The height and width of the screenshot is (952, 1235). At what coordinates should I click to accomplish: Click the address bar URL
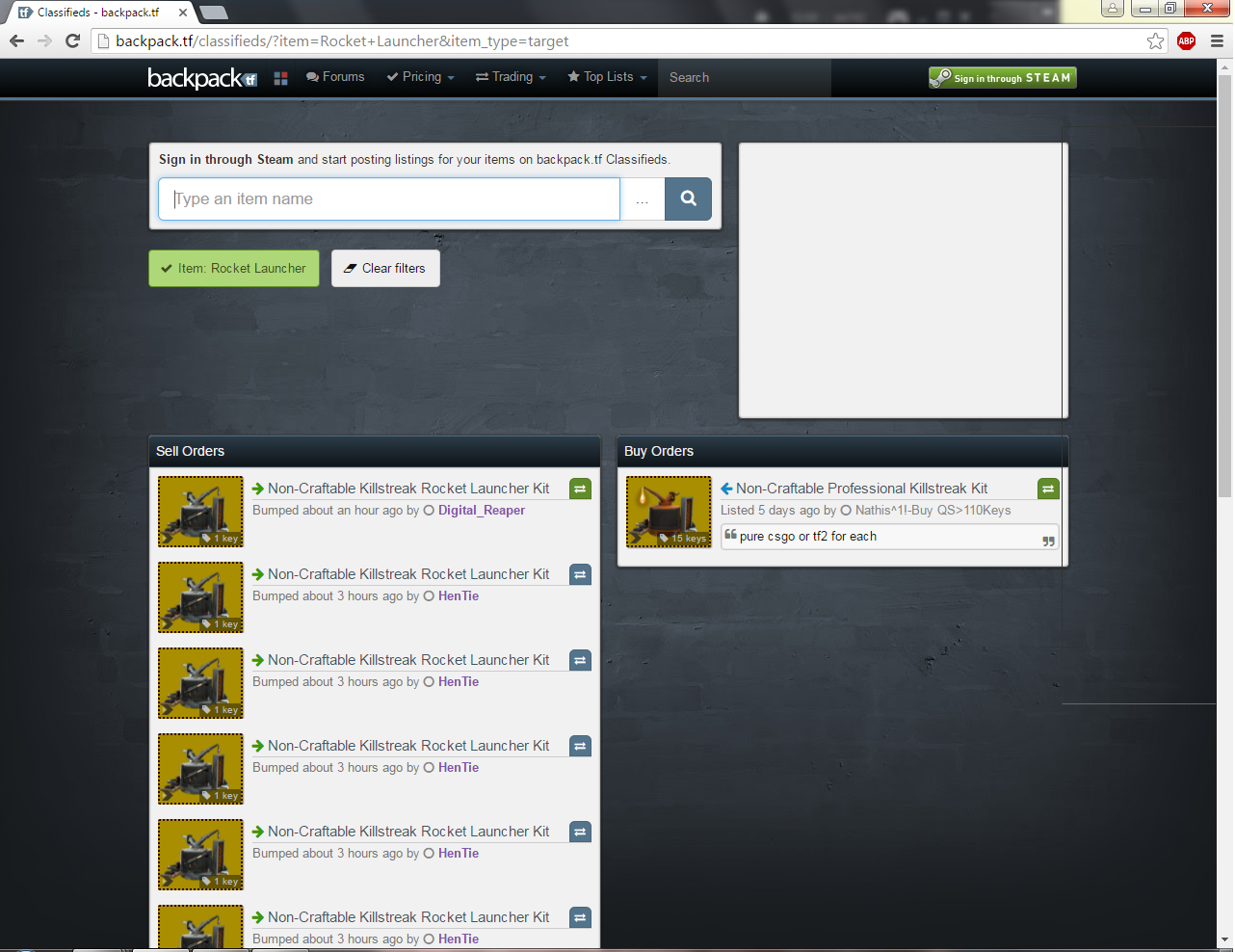(342, 41)
